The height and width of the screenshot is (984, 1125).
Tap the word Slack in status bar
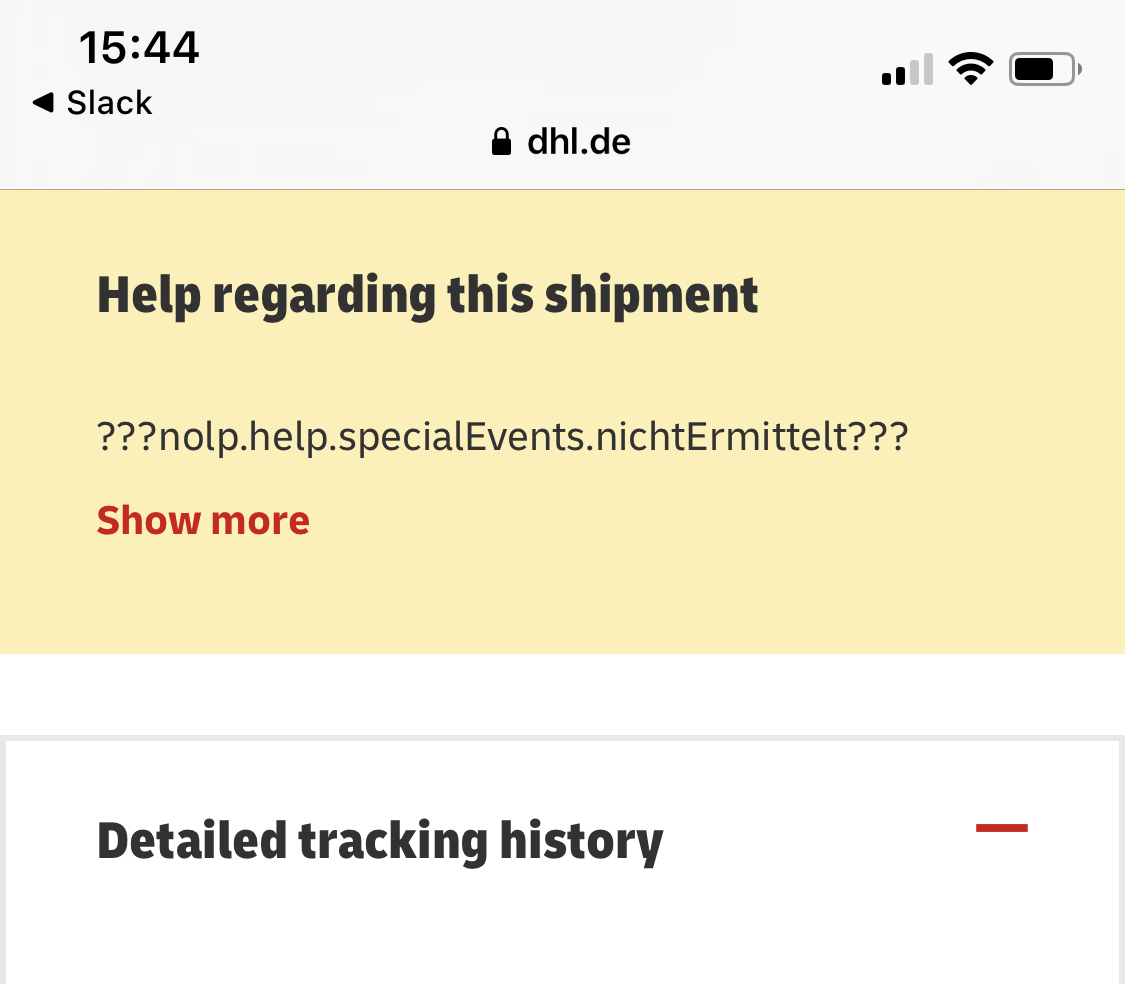(x=109, y=102)
